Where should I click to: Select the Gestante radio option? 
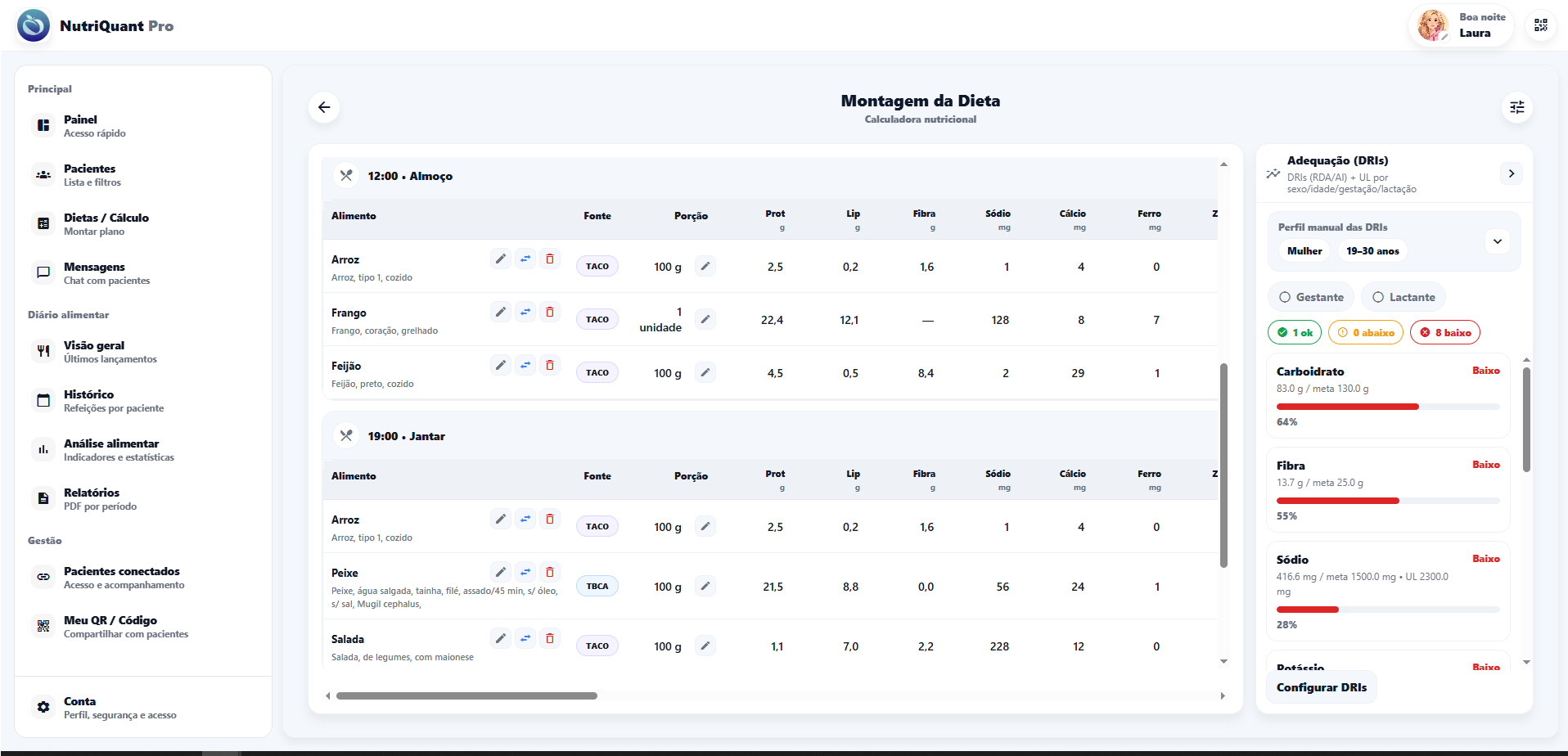(x=1311, y=297)
